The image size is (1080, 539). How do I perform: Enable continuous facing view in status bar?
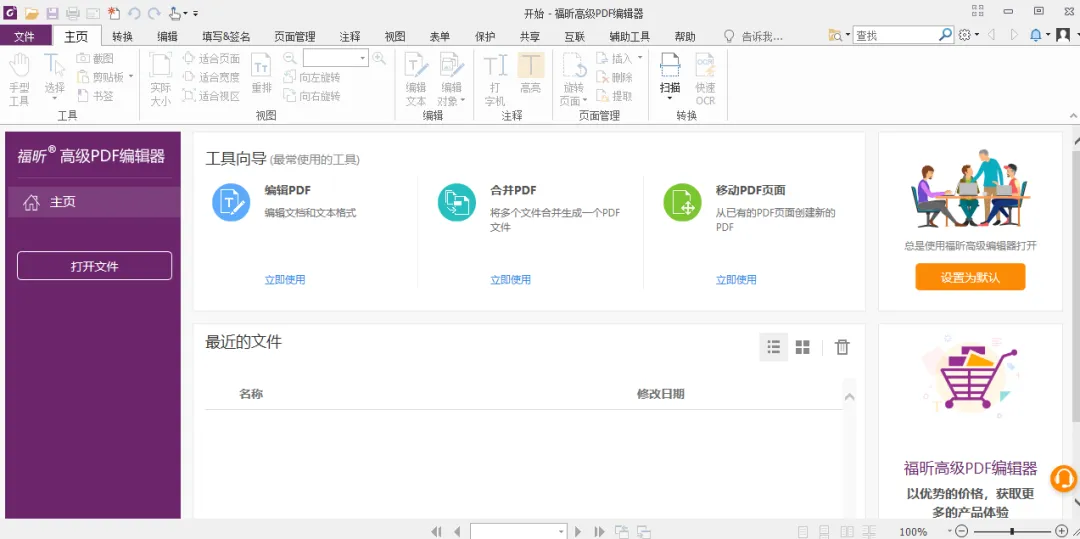tap(869, 531)
